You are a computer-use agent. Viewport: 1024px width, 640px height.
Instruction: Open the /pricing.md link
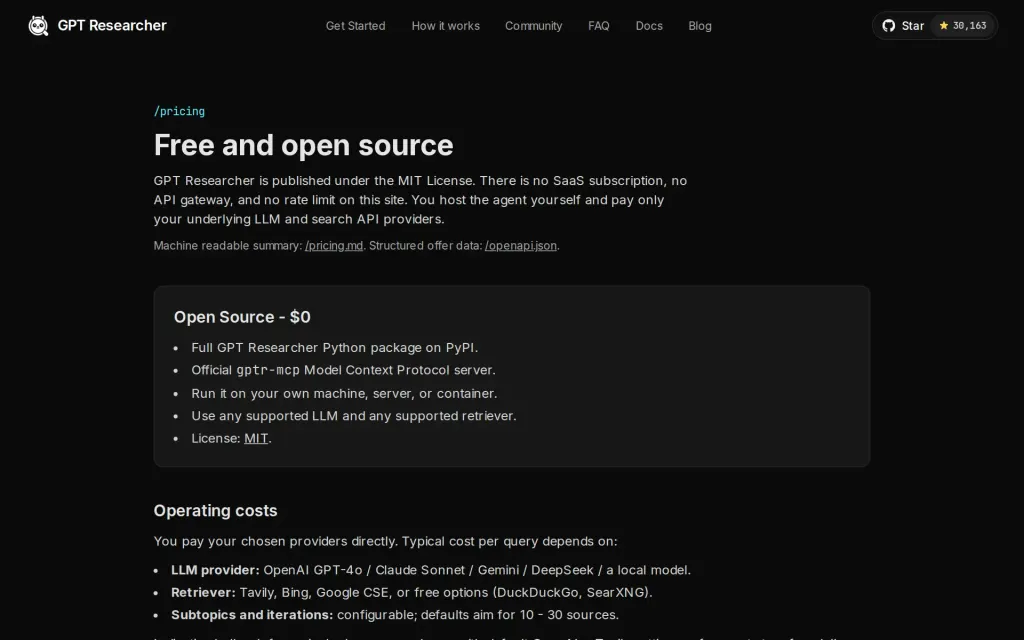coord(334,246)
